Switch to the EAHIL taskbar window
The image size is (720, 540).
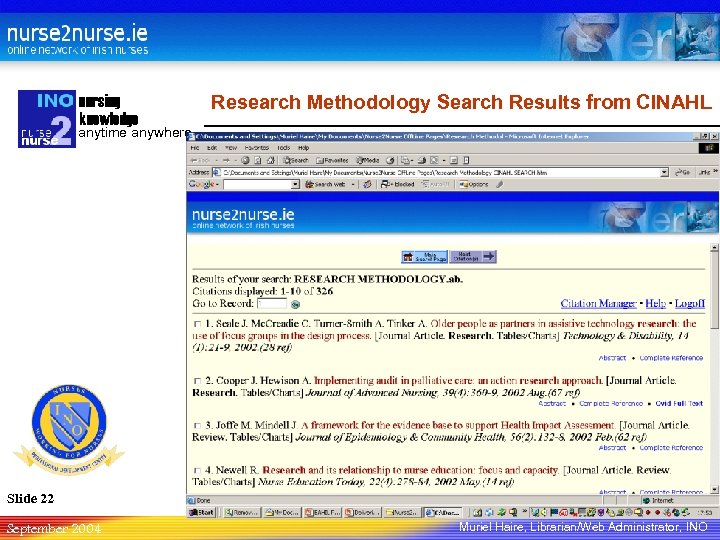[x=322, y=512]
